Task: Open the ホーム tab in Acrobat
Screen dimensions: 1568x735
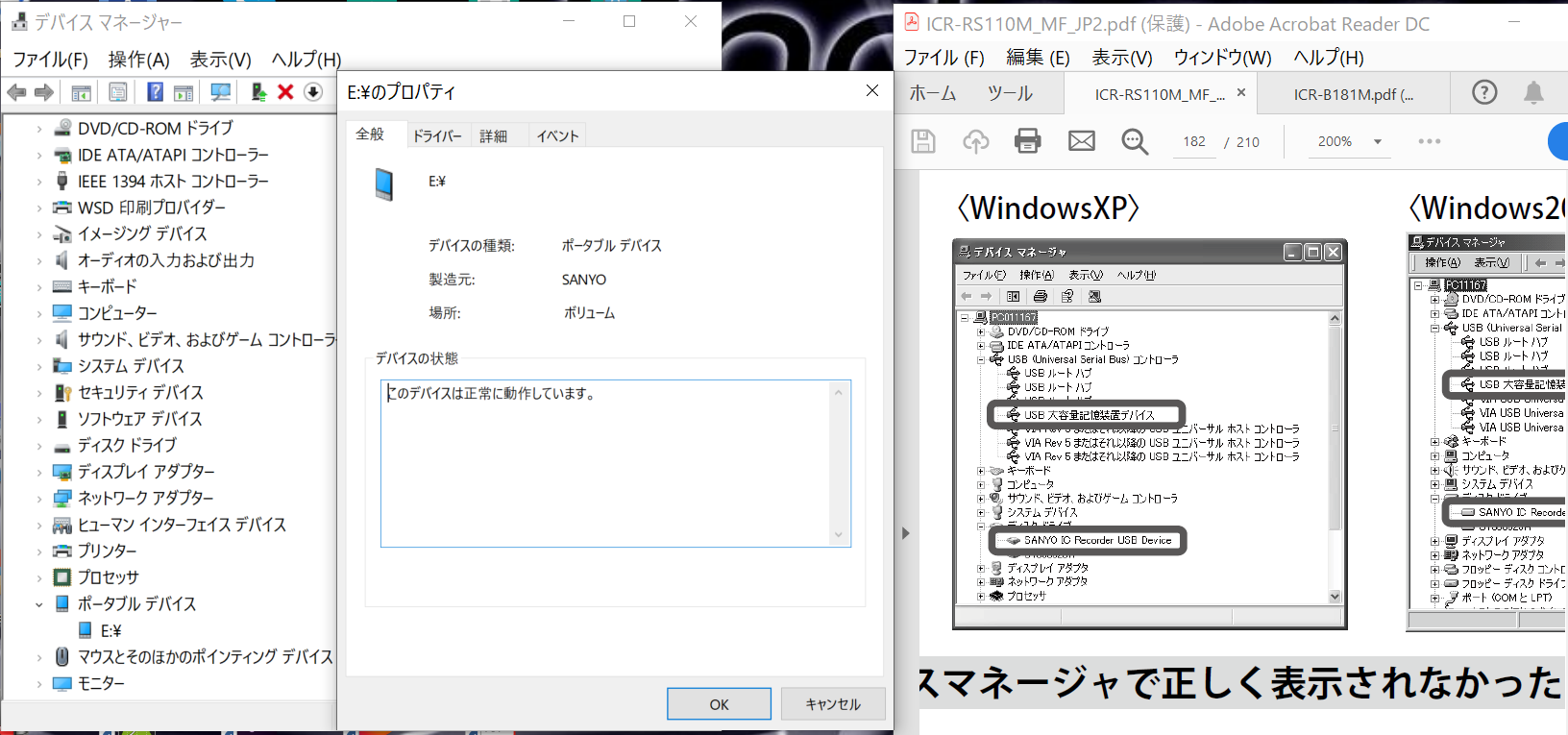Action: pyautogui.click(x=933, y=93)
